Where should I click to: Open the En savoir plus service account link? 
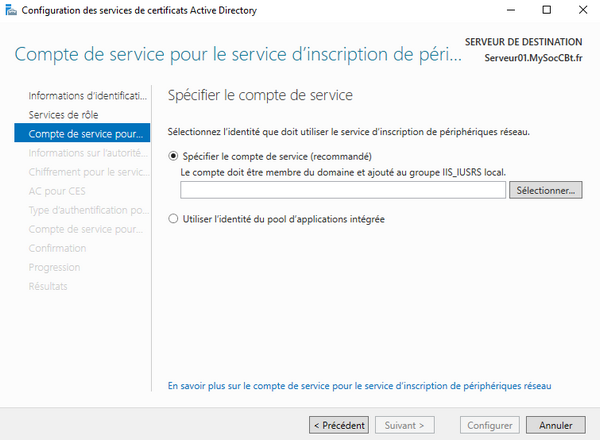(359, 385)
